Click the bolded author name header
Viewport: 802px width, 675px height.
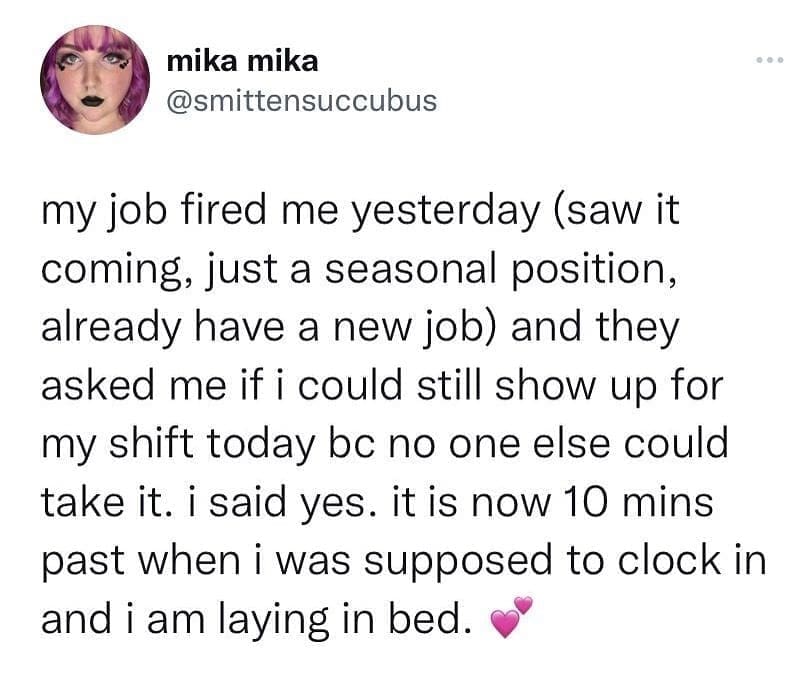[x=243, y=61]
